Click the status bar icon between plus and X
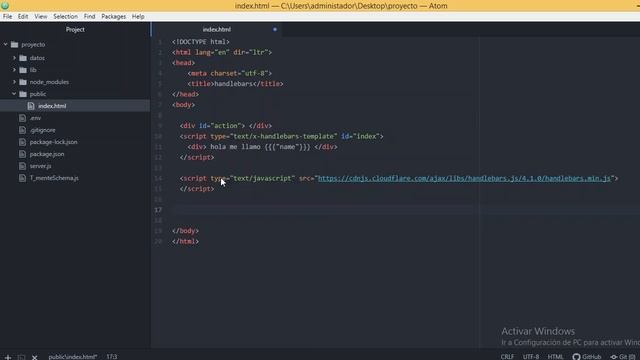This screenshot has width=640, height=360. (21, 357)
